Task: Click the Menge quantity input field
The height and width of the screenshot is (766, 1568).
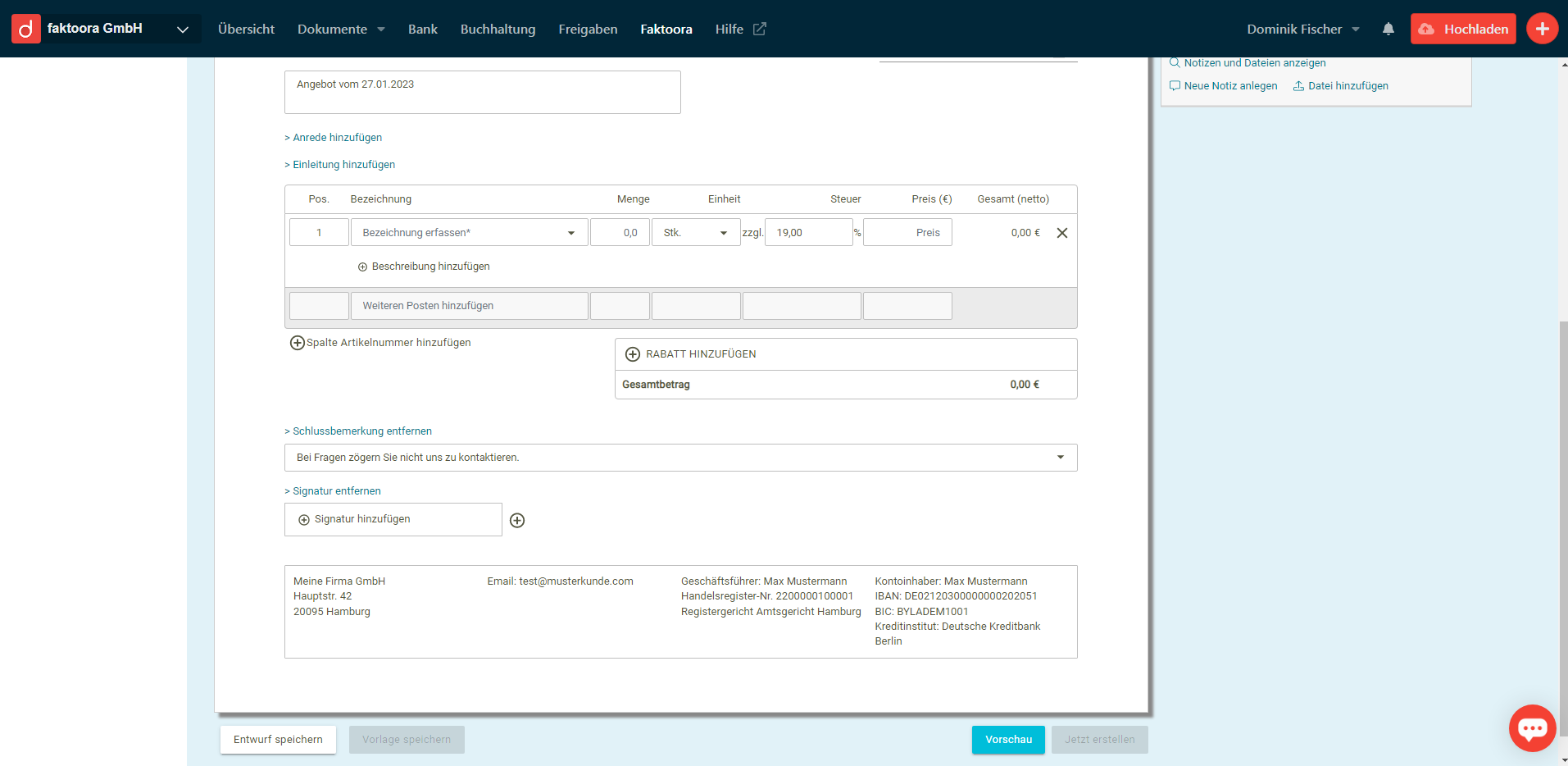Action: [x=620, y=233]
